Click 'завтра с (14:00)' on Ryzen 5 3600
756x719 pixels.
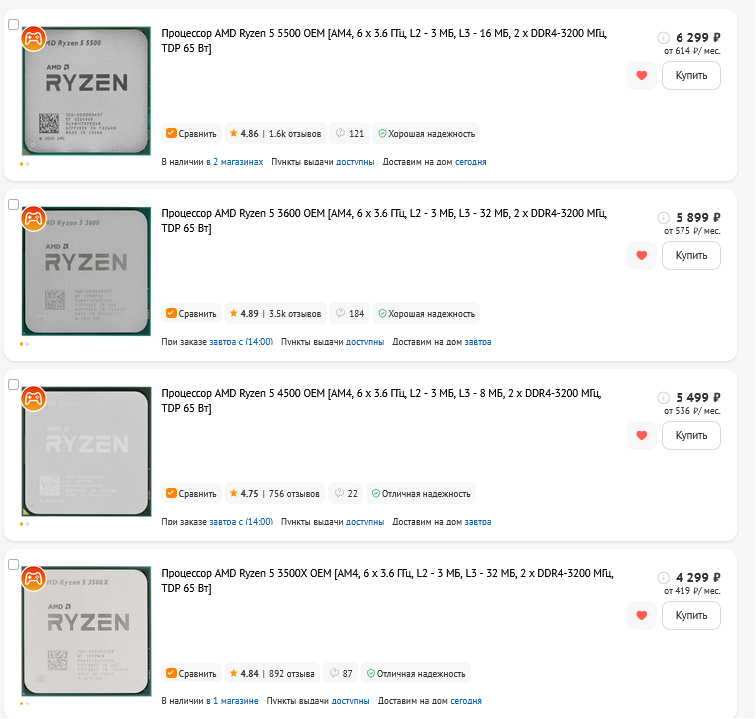241,341
